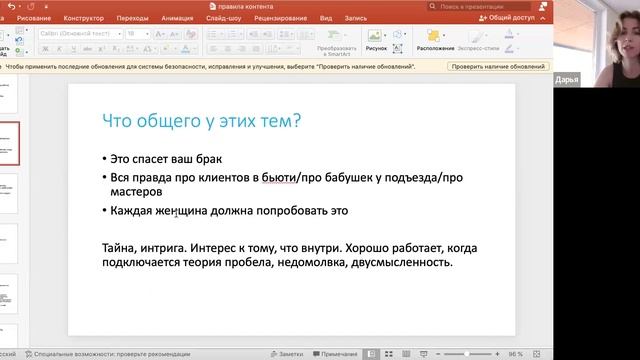The image size is (640, 360).
Task: Click the shape fill bucket icon
Action: coord(509,34)
